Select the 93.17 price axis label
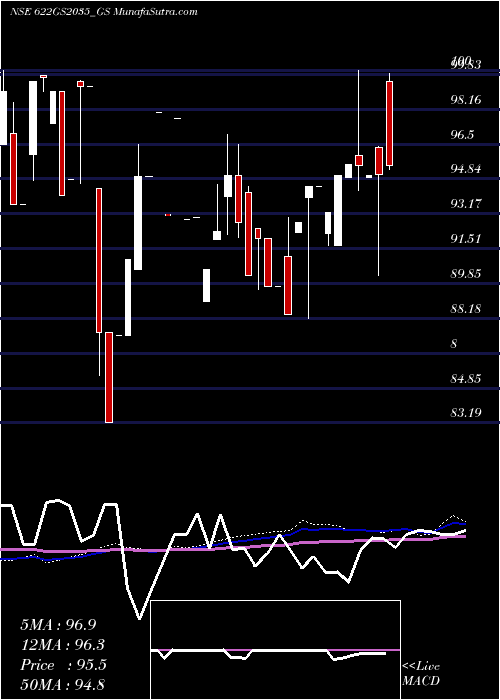The height and width of the screenshot is (700, 500). pyautogui.click(x=466, y=204)
